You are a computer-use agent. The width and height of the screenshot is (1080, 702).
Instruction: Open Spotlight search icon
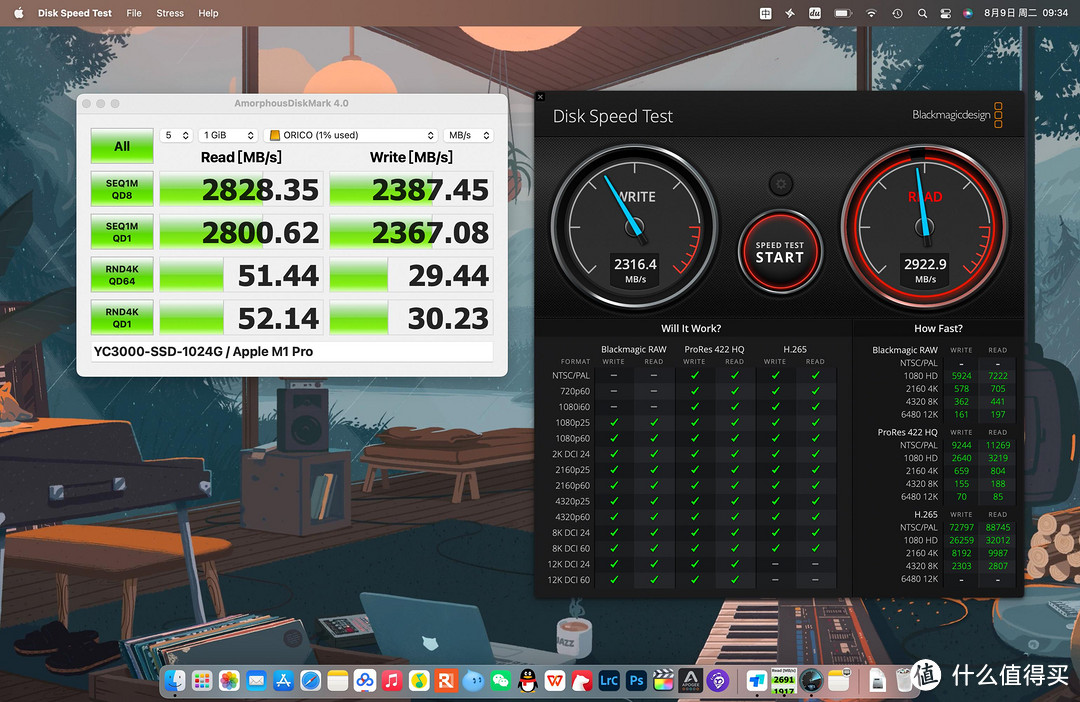[922, 13]
